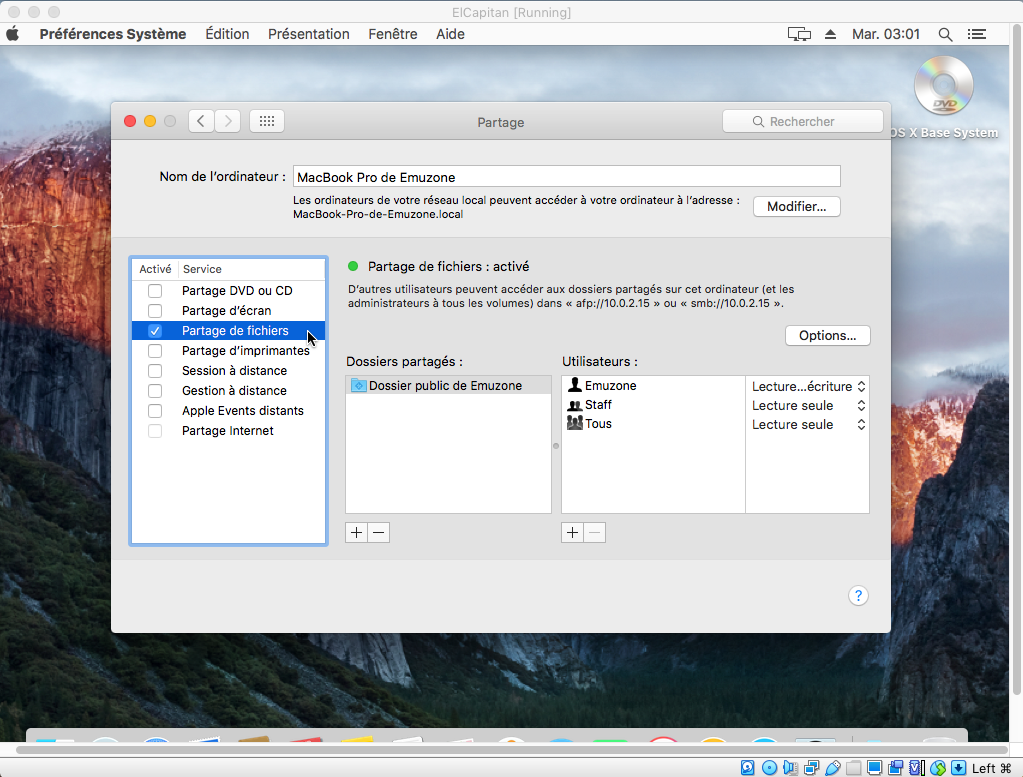Click the Modifier… button
The height and width of the screenshot is (777, 1023).
point(797,206)
